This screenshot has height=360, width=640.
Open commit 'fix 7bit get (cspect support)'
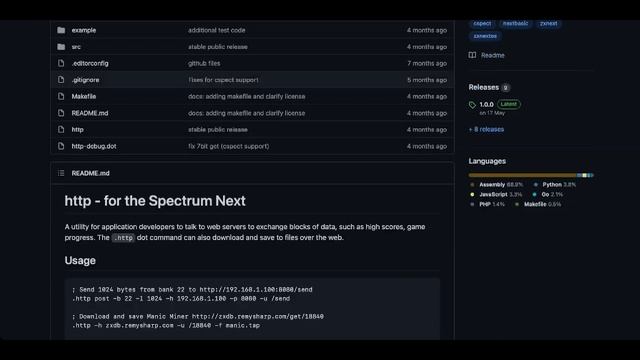(x=229, y=146)
